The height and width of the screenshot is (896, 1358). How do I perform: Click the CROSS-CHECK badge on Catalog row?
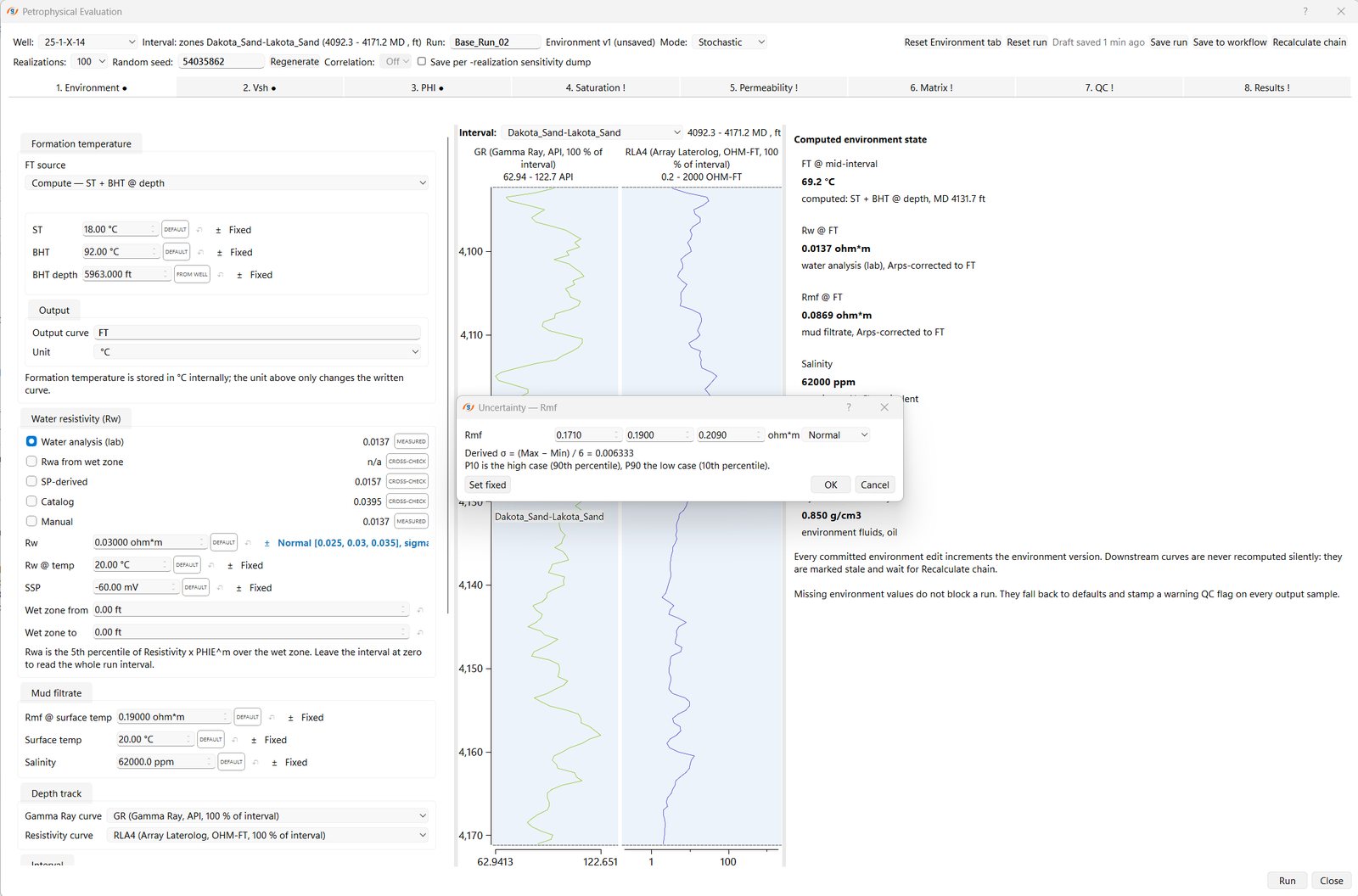[x=407, y=501]
